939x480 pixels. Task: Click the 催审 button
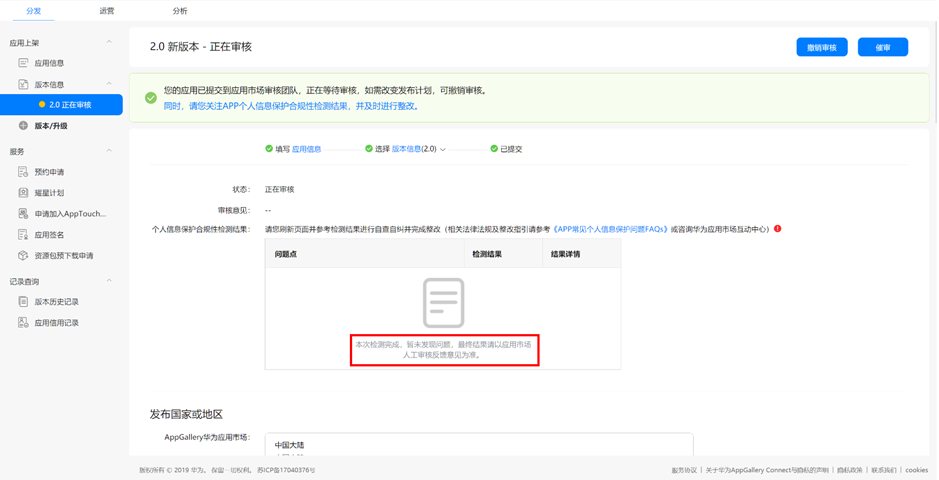882,47
